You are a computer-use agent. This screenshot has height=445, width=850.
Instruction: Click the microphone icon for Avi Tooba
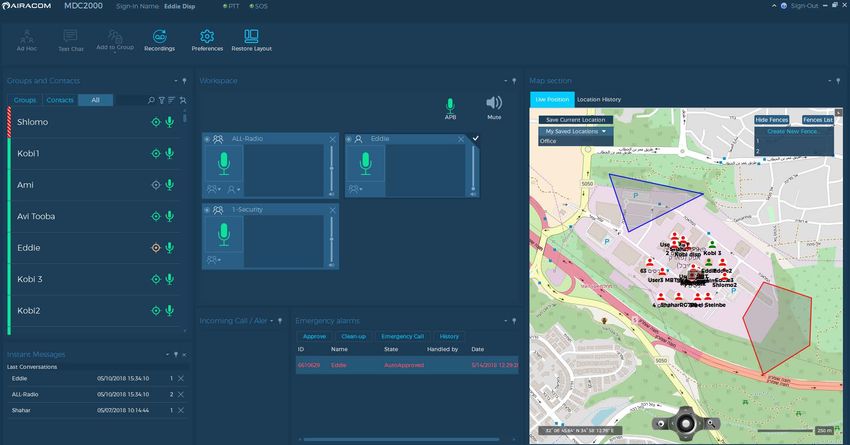click(x=170, y=217)
